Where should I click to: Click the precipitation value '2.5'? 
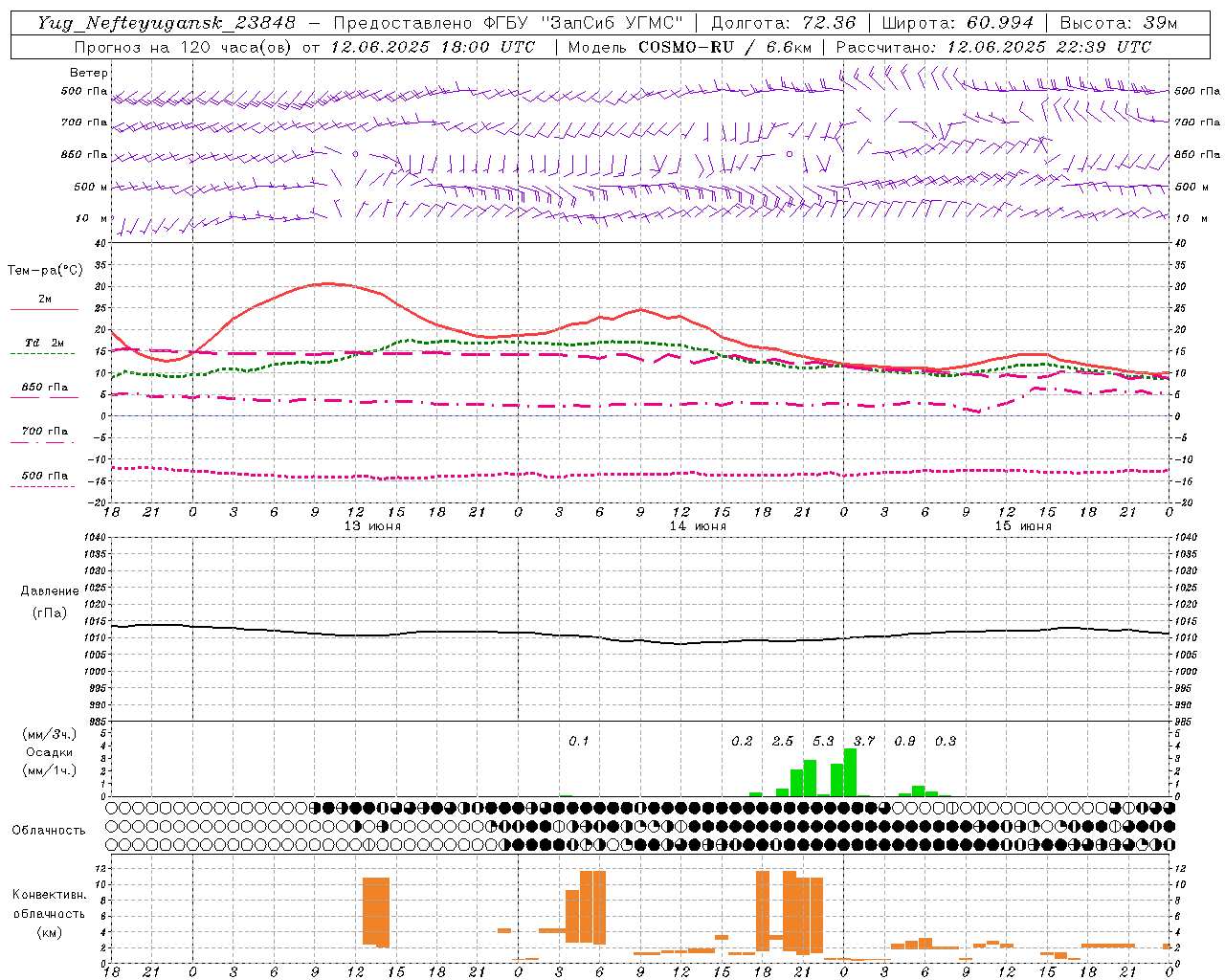(783, 742)
